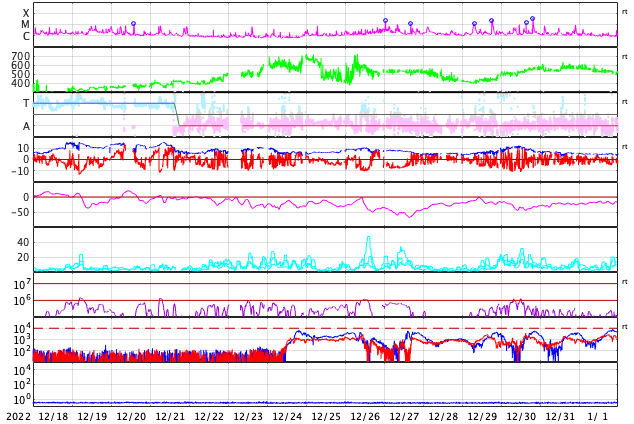
Task: Select the 700 speed axis label
Action: click(21, 56)
